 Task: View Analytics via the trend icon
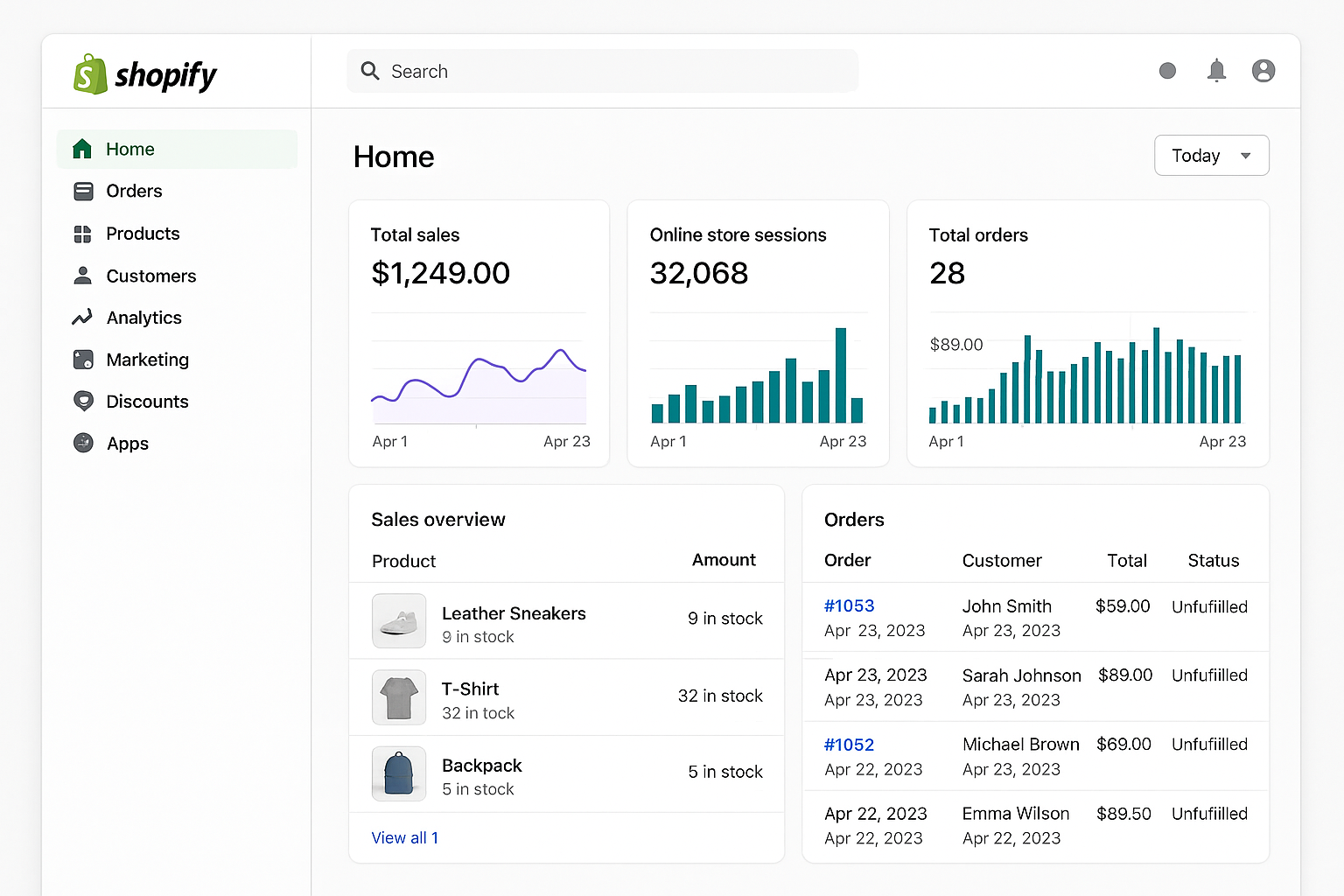[x=82, y=318]
